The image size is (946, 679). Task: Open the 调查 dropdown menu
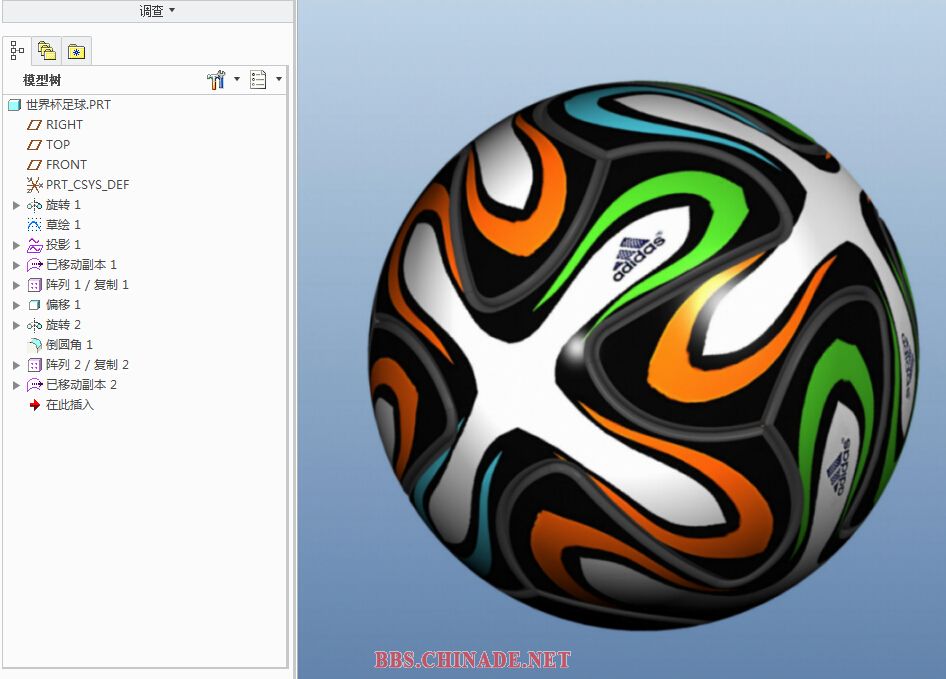click(157, 11)
